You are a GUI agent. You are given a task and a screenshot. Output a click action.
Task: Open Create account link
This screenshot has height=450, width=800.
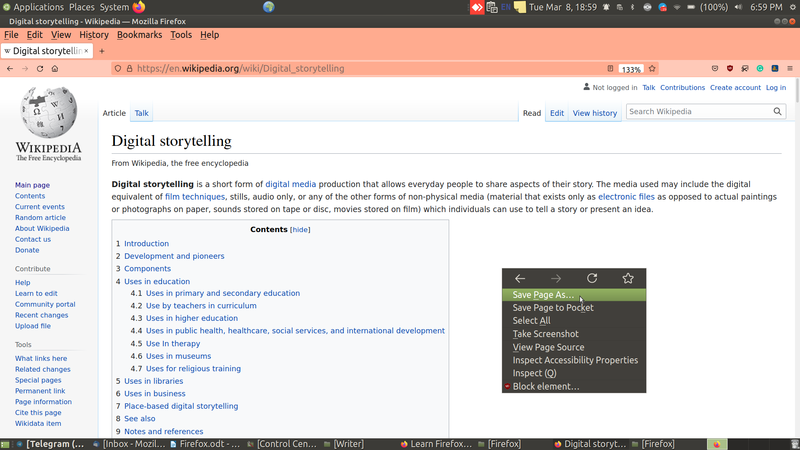[735, 88]
